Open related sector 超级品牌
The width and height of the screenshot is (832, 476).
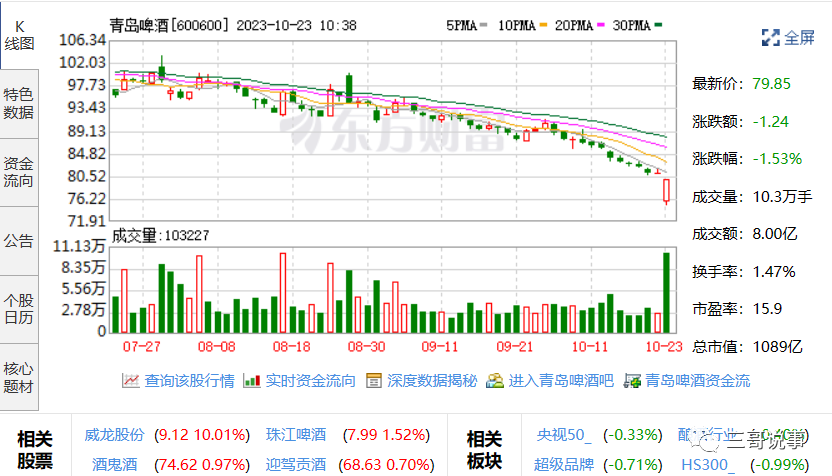[564, 465]
